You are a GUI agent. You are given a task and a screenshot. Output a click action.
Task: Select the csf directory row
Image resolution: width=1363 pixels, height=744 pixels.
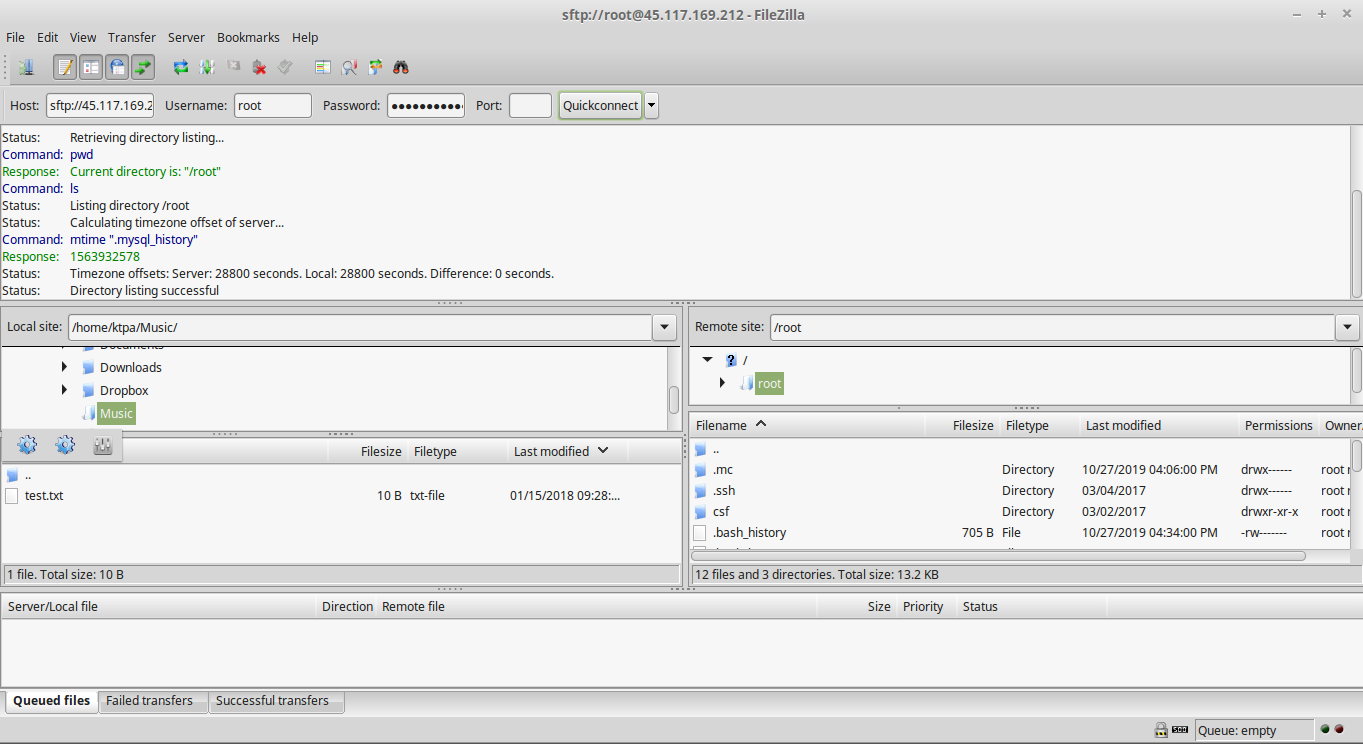(x=1021, y=511)
